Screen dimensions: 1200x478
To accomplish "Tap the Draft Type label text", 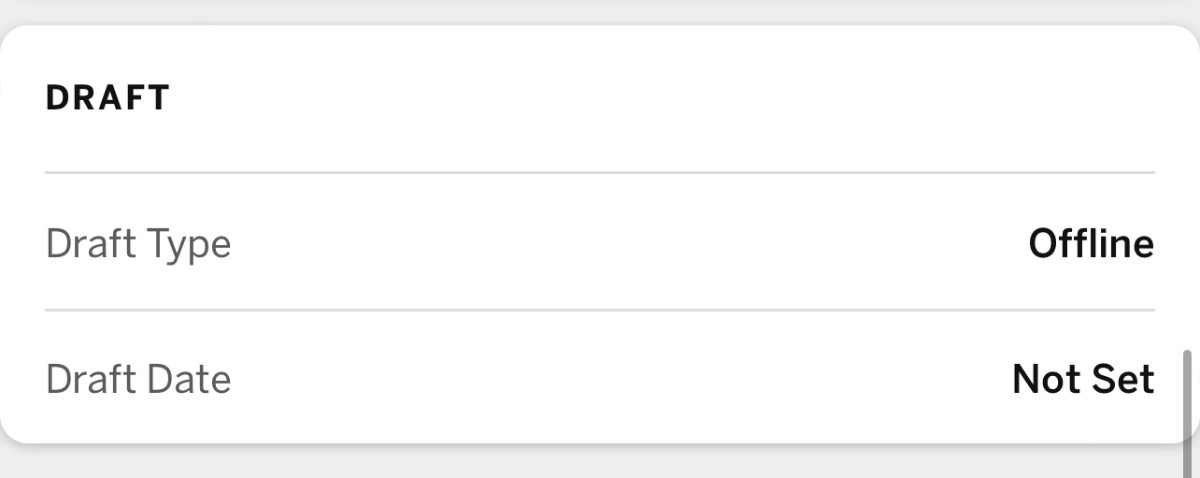I will (138, 243).
